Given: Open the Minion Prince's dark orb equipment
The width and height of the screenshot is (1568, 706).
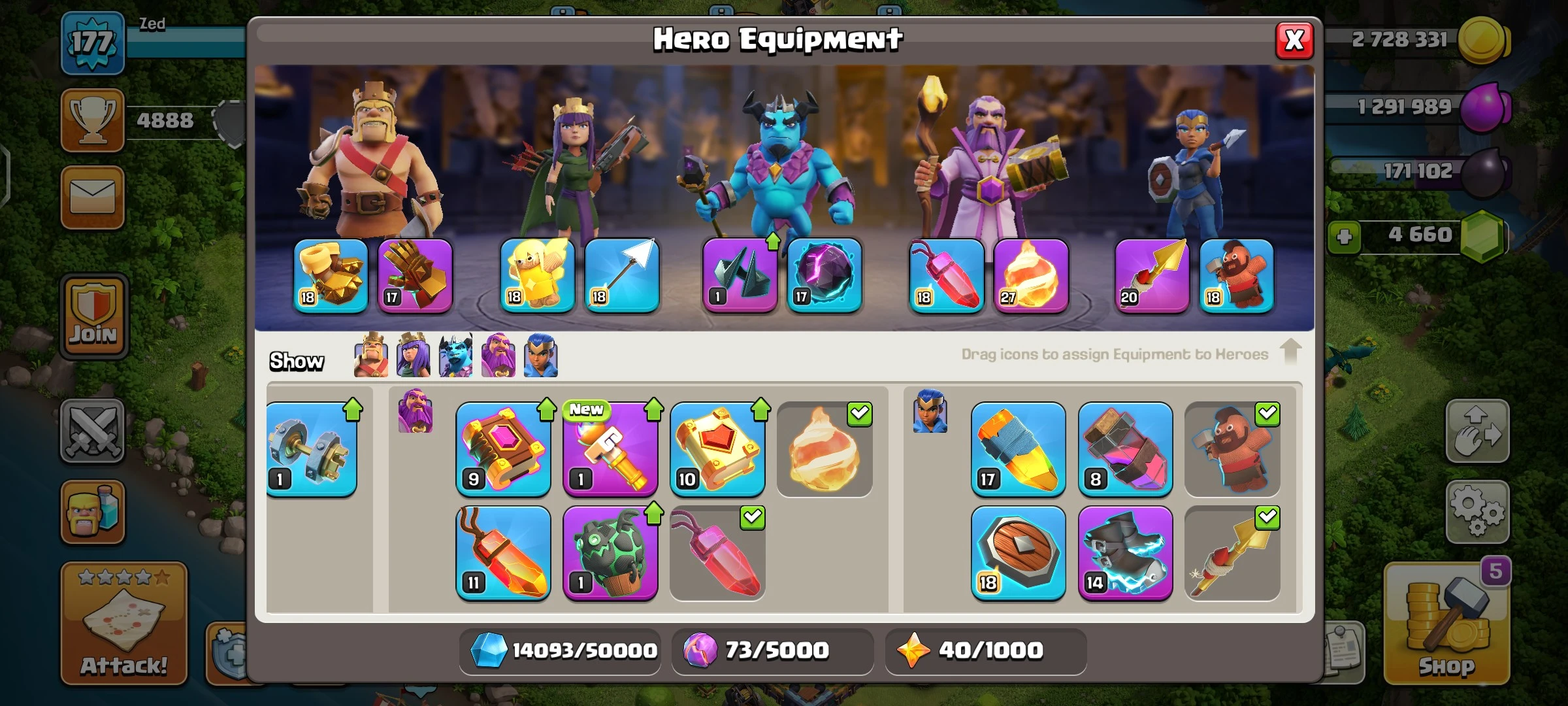Looking at the screenshot, I should pos(825,276).
